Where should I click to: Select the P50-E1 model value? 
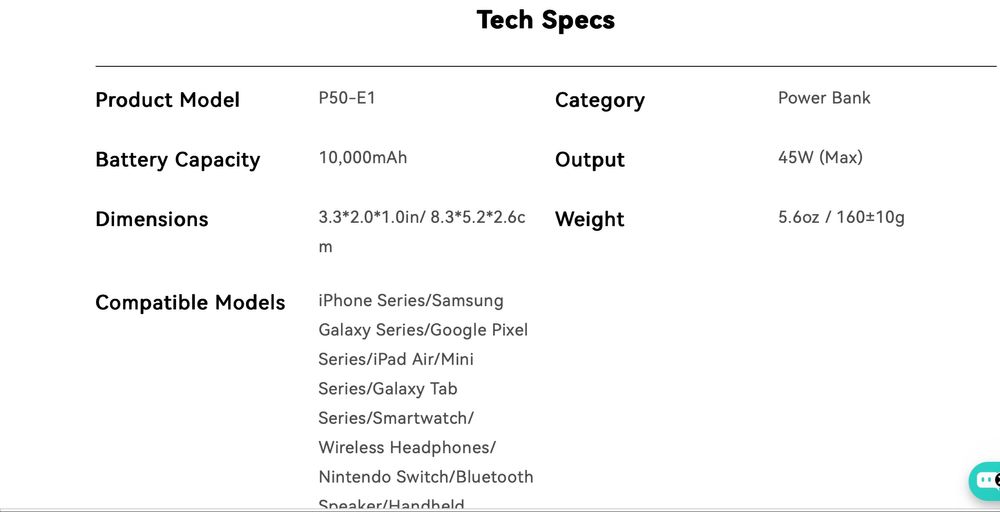(x=347, y=98)
